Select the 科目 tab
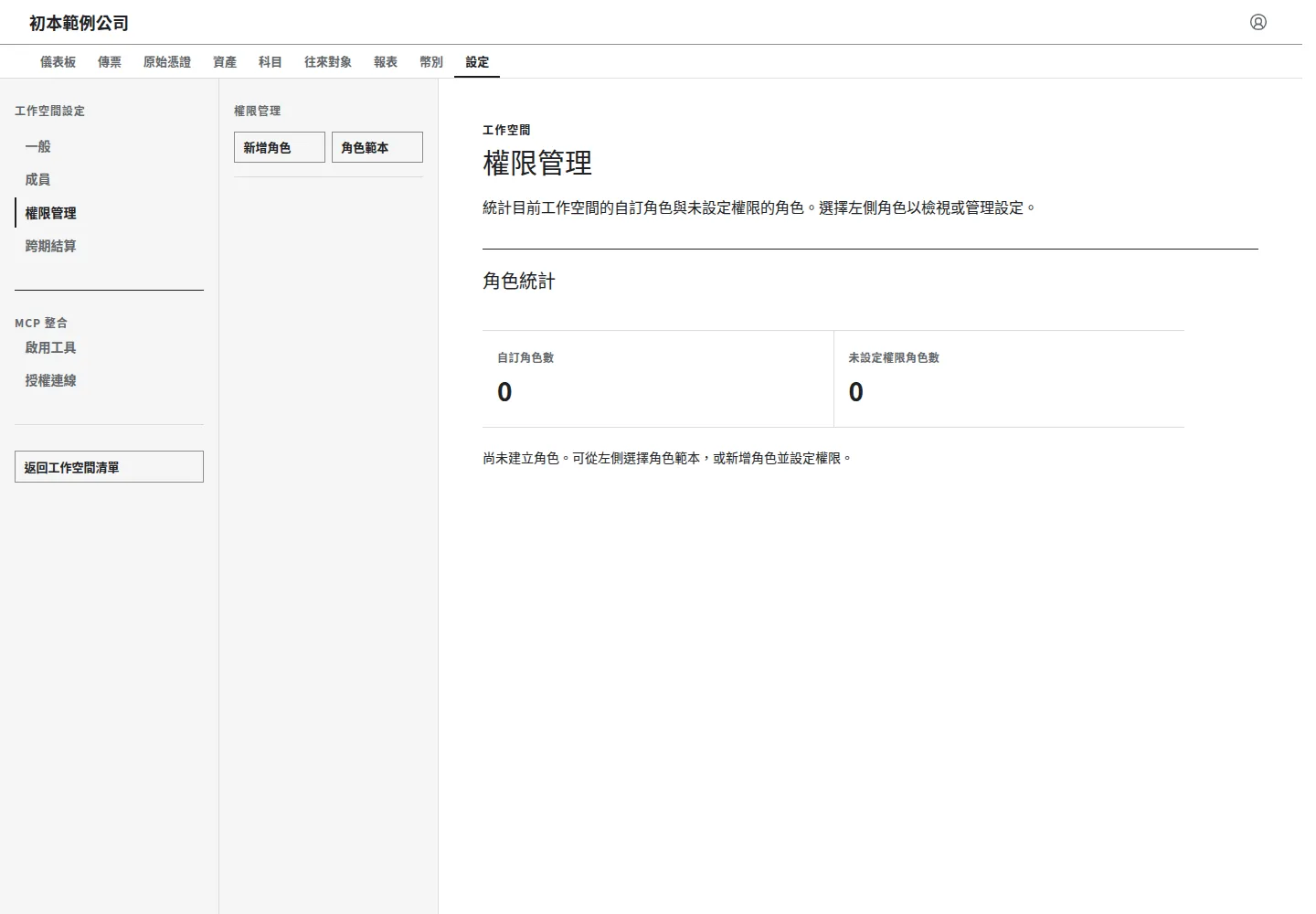Viewport: 1316px width, 914px height. pos(271,62)
